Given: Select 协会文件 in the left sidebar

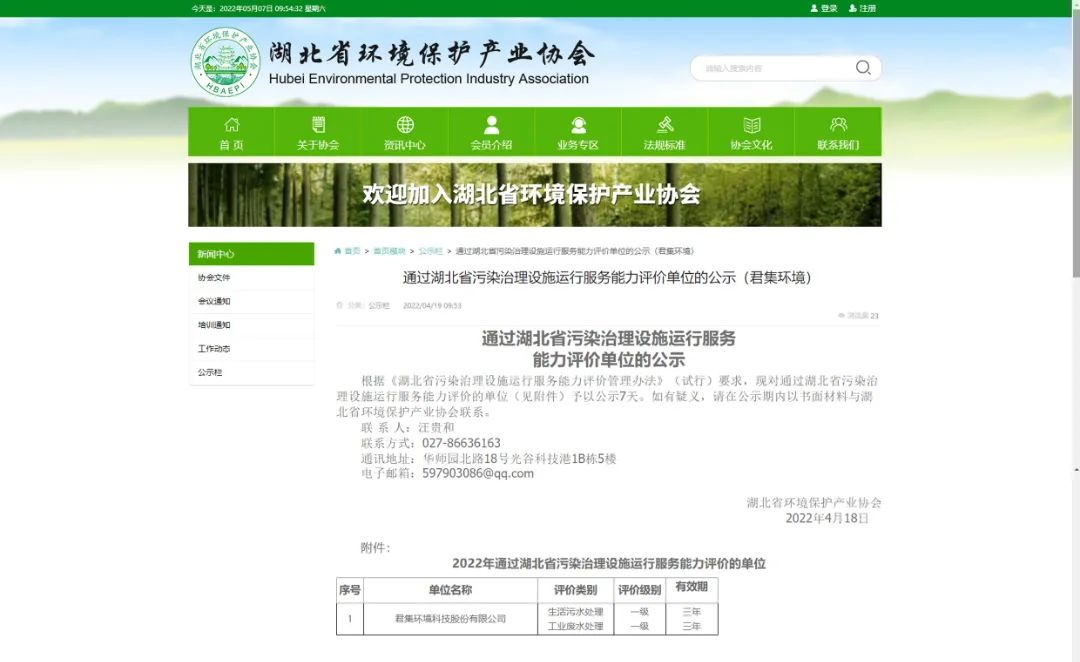Looking at the screenshot, I should (x=214, y=278).
